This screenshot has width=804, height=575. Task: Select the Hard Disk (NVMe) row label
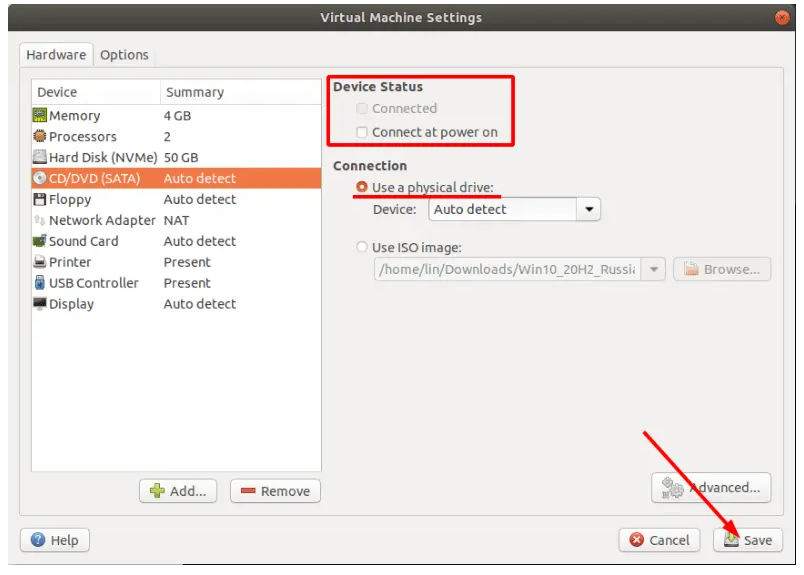tap(103, 157)
